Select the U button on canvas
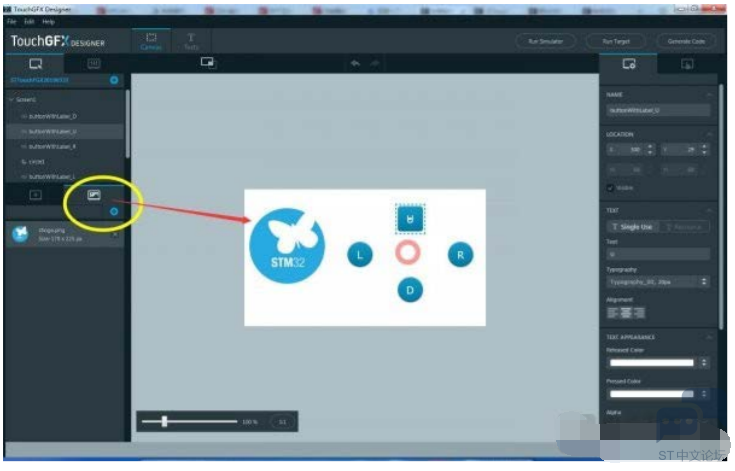Viewport: 735px width, 471px height. click(x=410, y=219)
